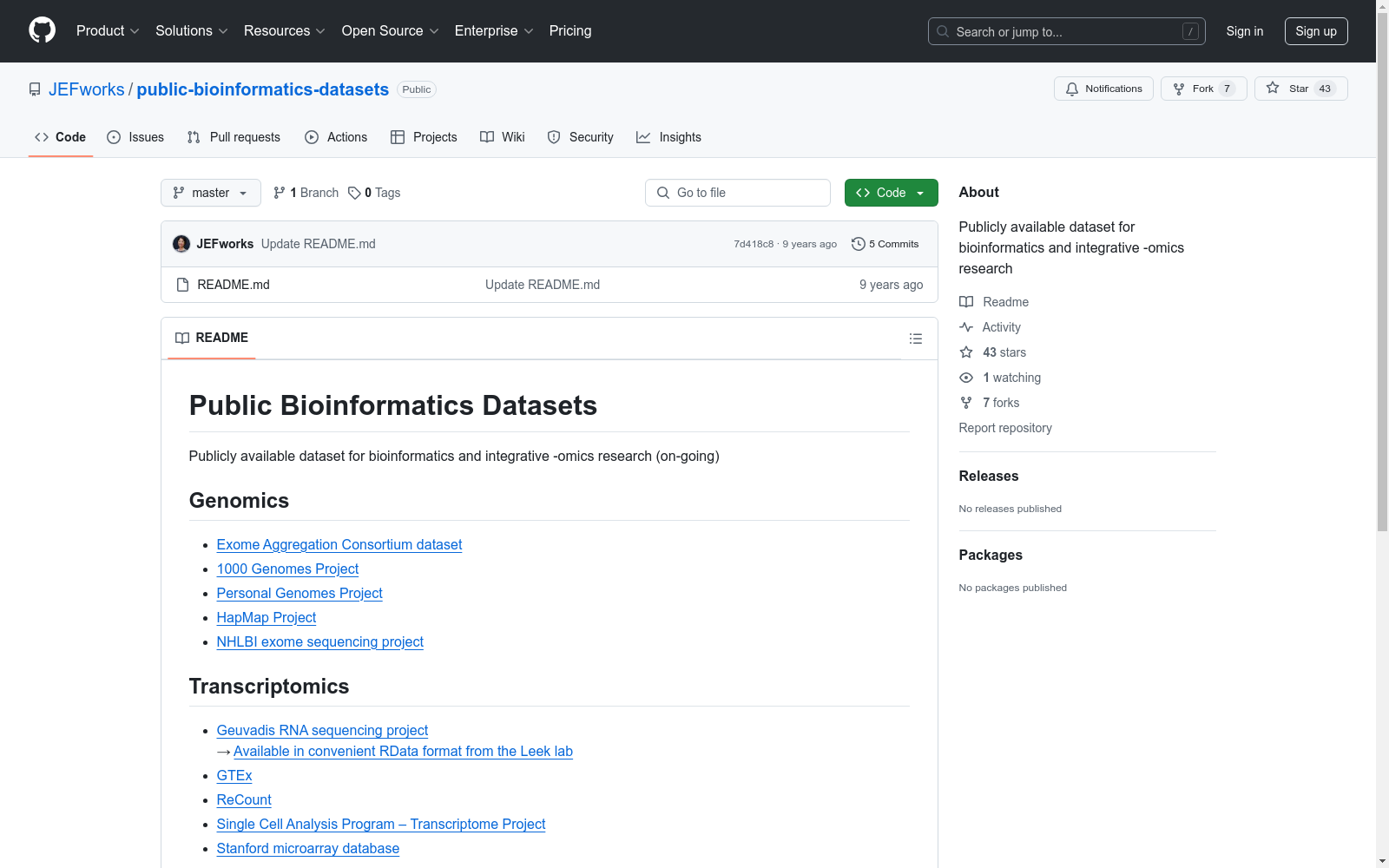1389x868 pixels.
Task: Open the green Code dropdown button
Action: click(x=891, y=193)
